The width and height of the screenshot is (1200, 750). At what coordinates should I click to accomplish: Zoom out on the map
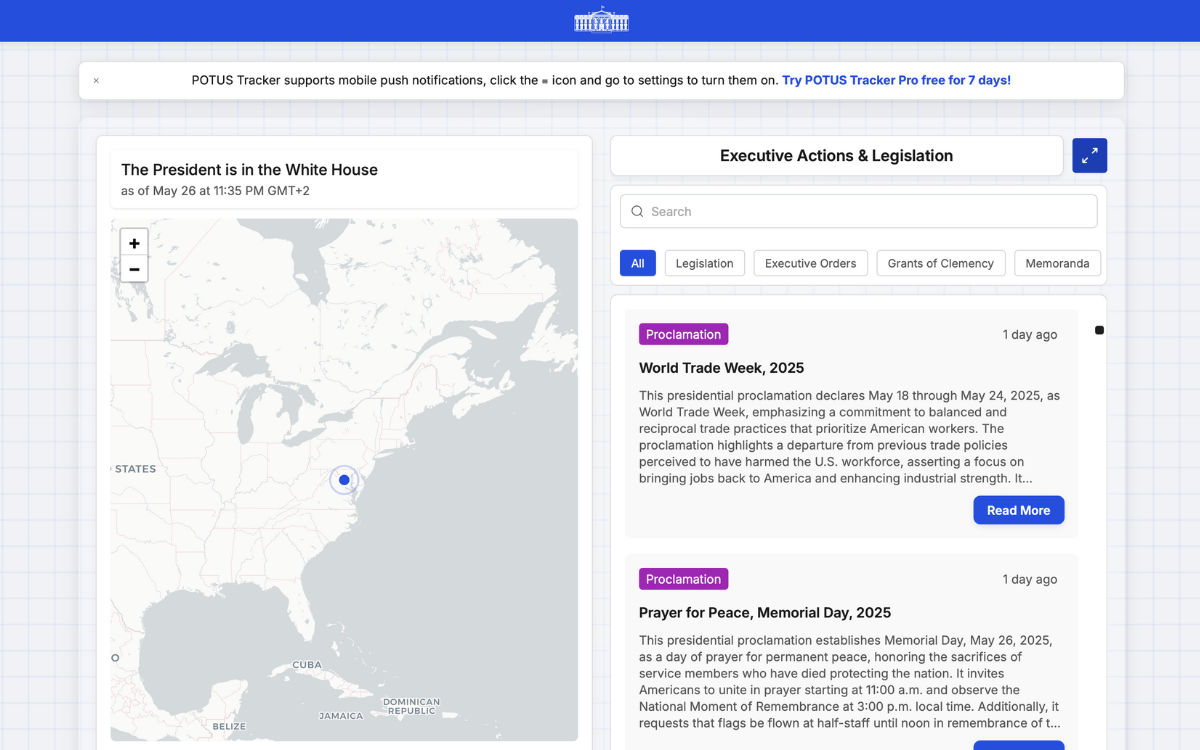pos(134,269)
